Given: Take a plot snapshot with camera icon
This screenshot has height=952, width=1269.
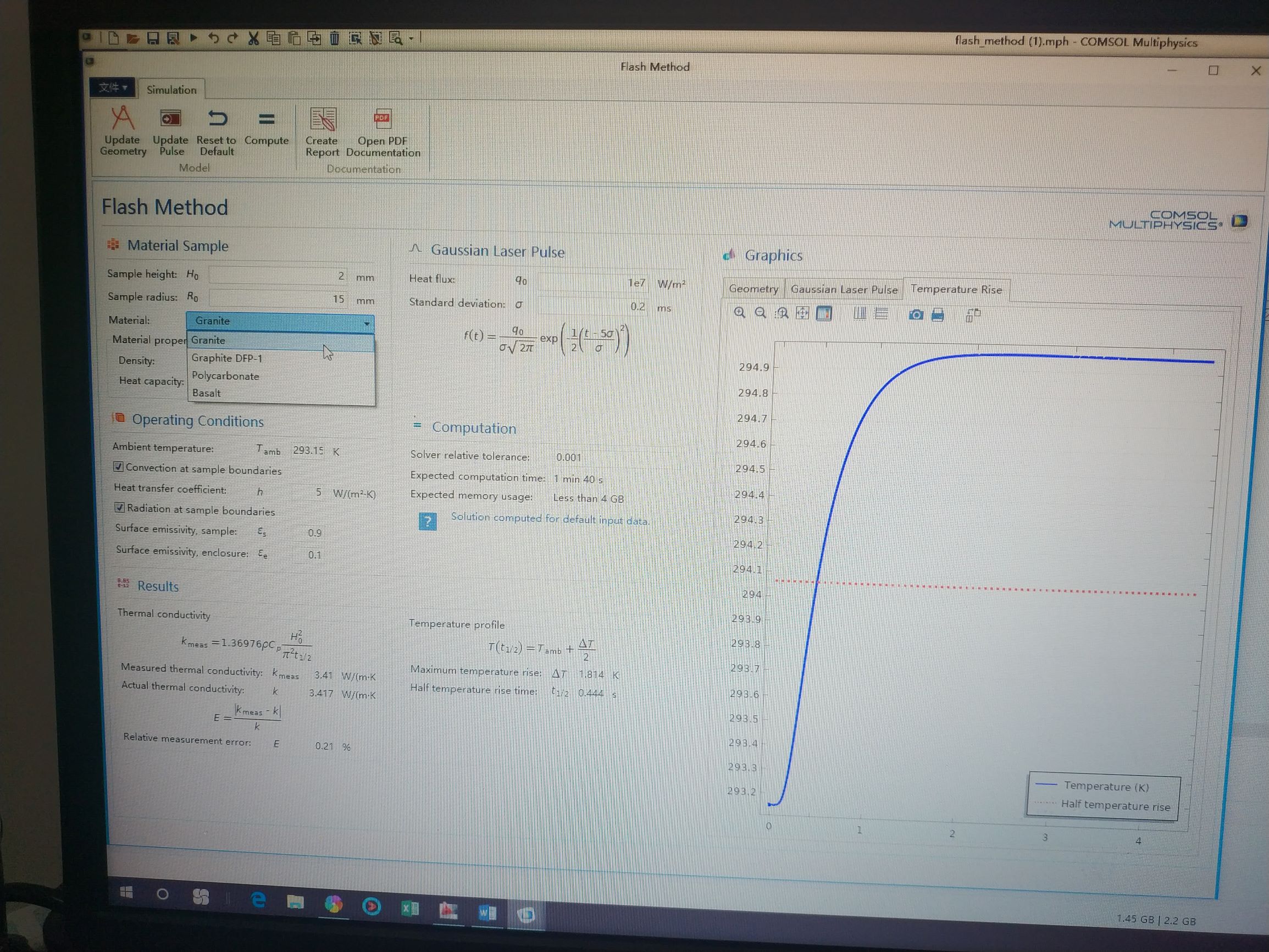Looking at the screenshot, I should pyautogui.click(x=916, y=314).
